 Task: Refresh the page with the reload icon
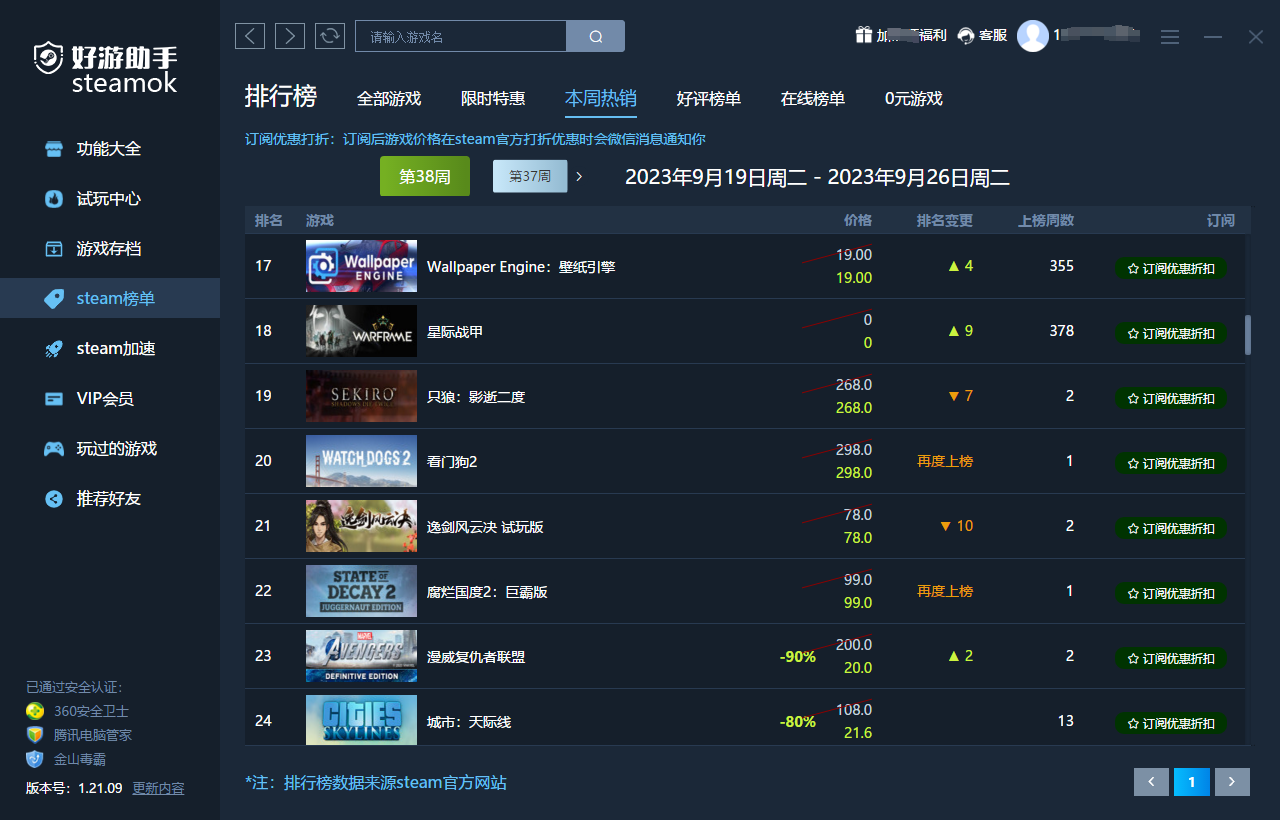tap(330, 36)
